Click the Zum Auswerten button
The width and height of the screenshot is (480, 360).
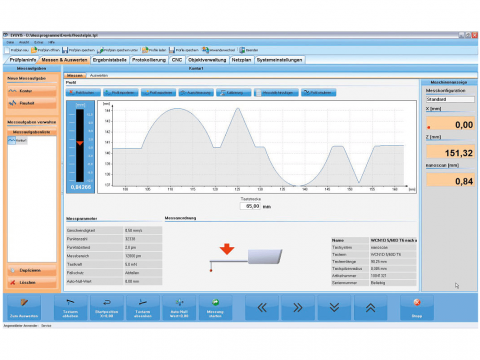[24, 308]
